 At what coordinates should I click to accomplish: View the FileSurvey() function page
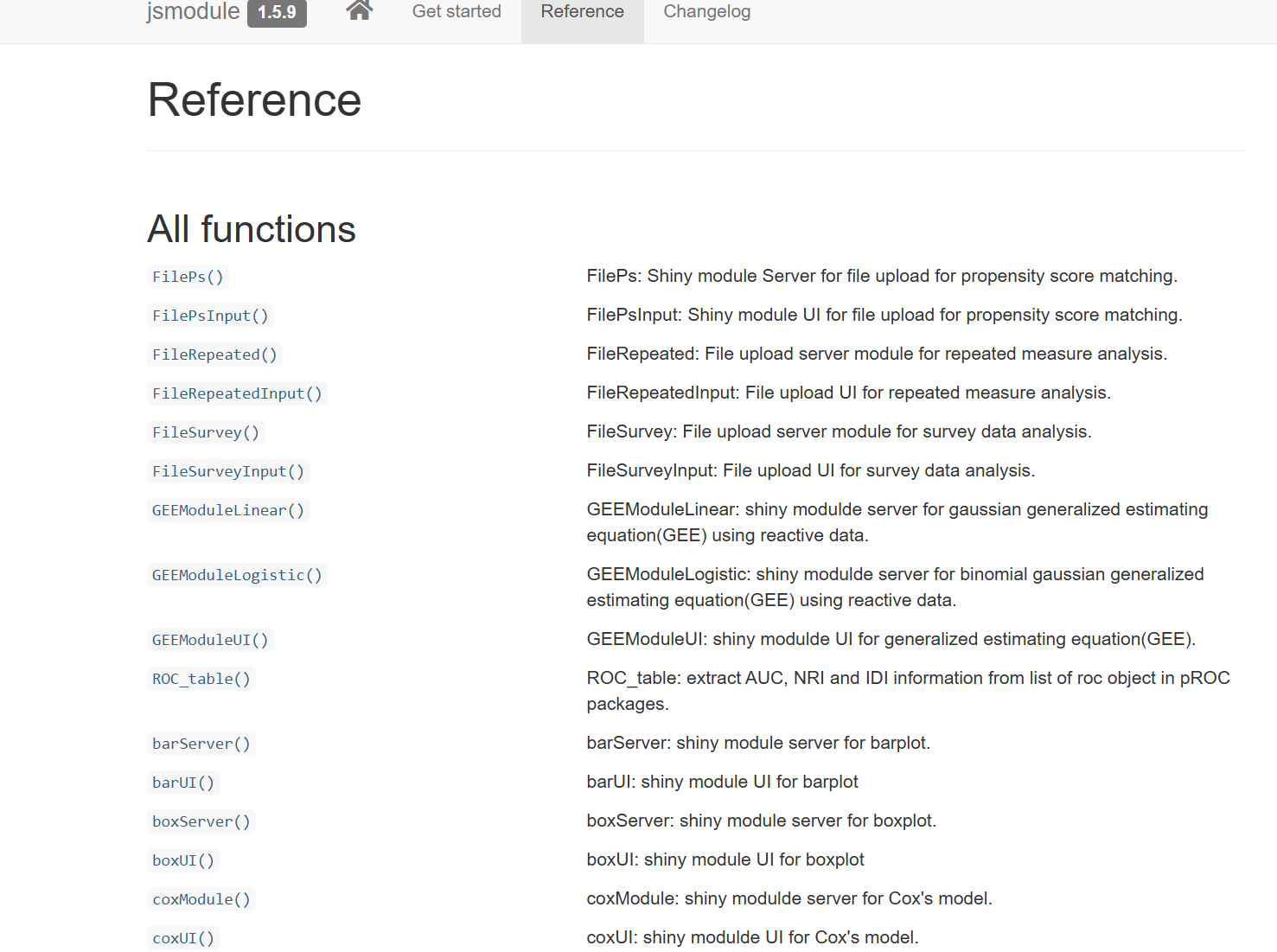(x=206, y=432)
